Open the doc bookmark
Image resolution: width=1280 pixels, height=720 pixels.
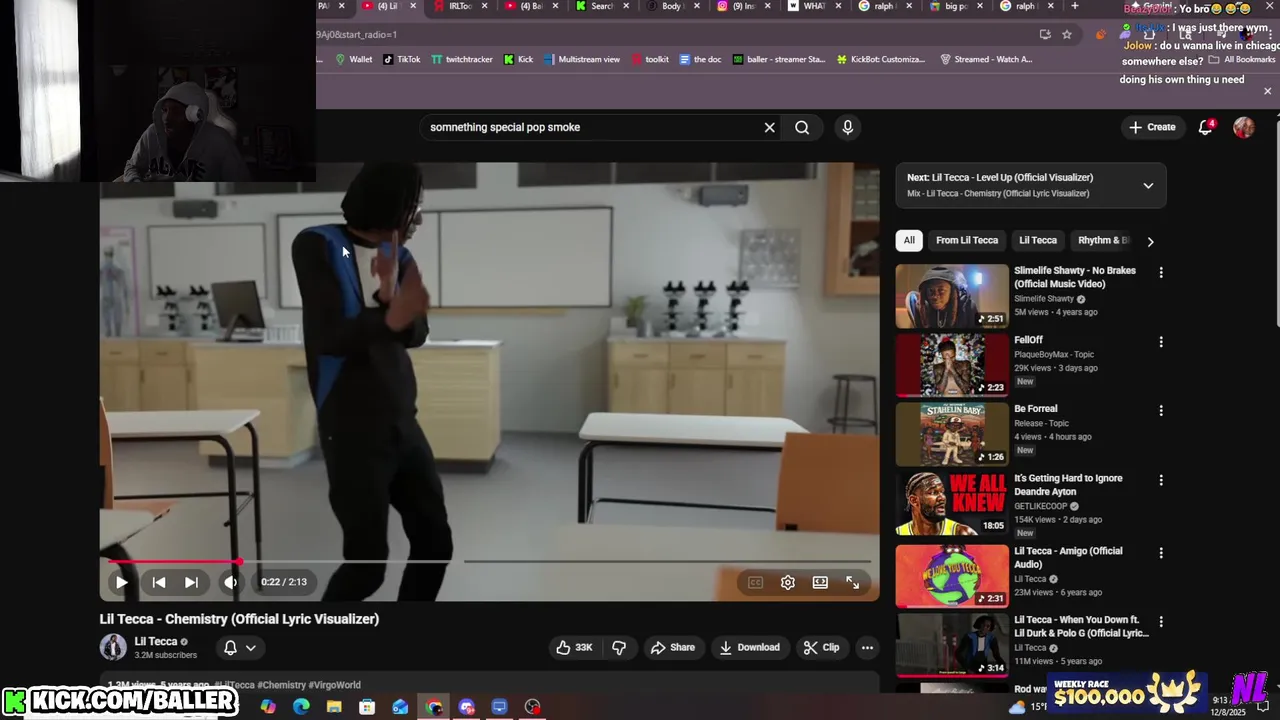pyautogui.click(x=700, y=59)
